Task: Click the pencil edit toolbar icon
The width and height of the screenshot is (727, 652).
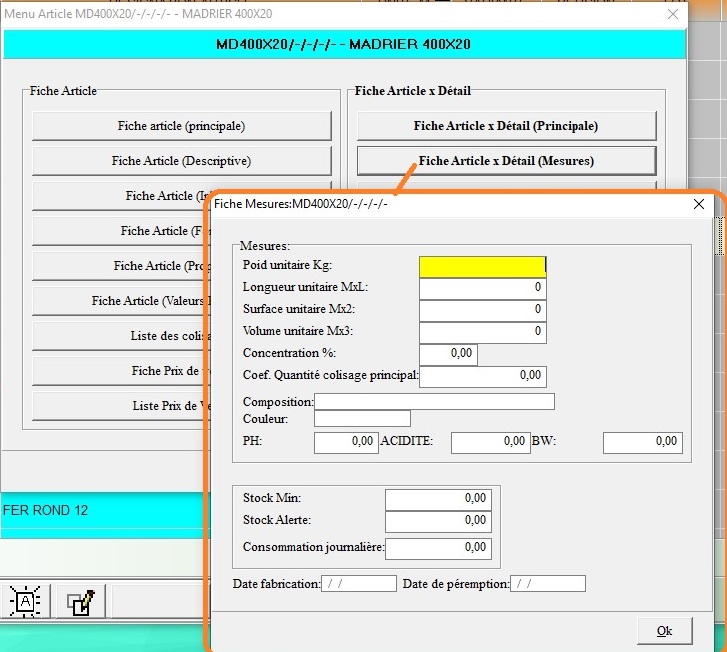Action: tap(79, 602)
